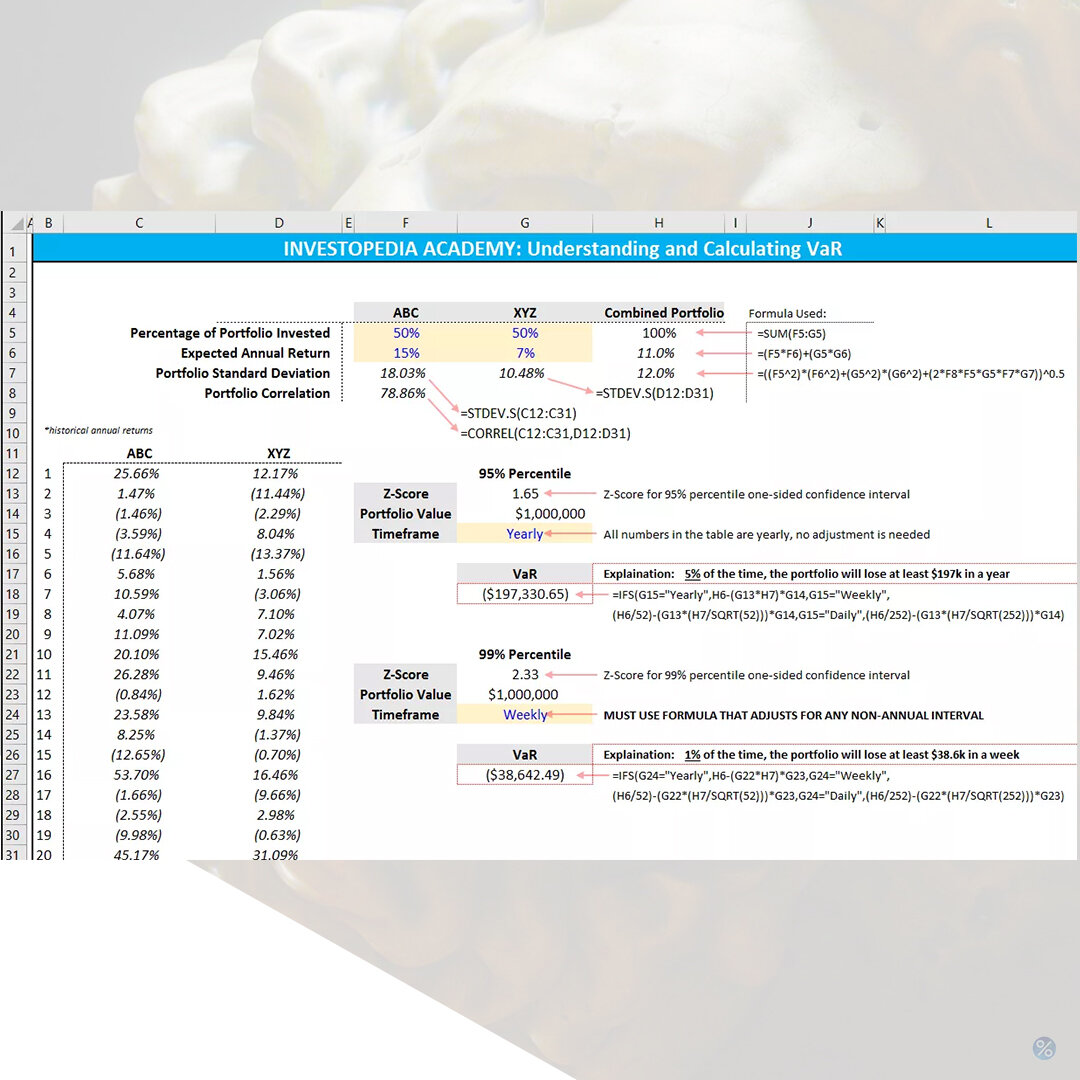Select XYZ return (9.66%) cell
1080x1080 pixels.
point(278,796)
